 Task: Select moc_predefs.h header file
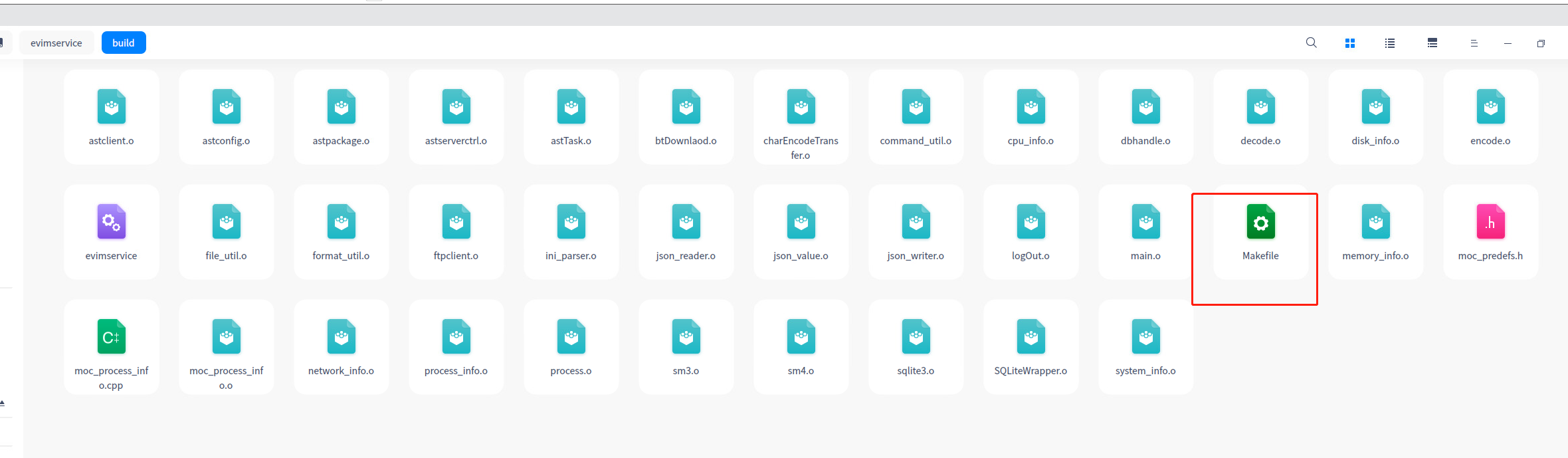point(1490,232)
